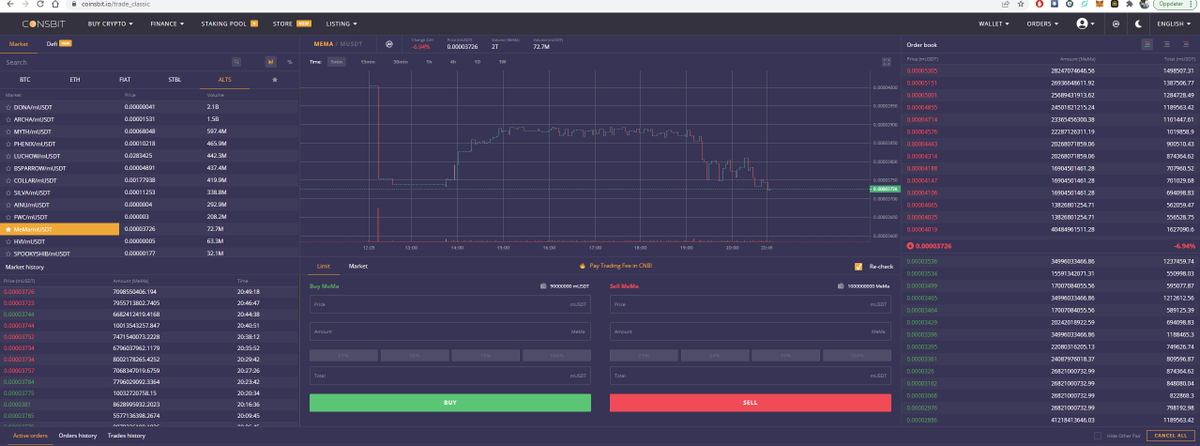Click the Sell MeMa wallet balance icon
Viewport: 1200px width, 446px height.
(x=843, y=286)
